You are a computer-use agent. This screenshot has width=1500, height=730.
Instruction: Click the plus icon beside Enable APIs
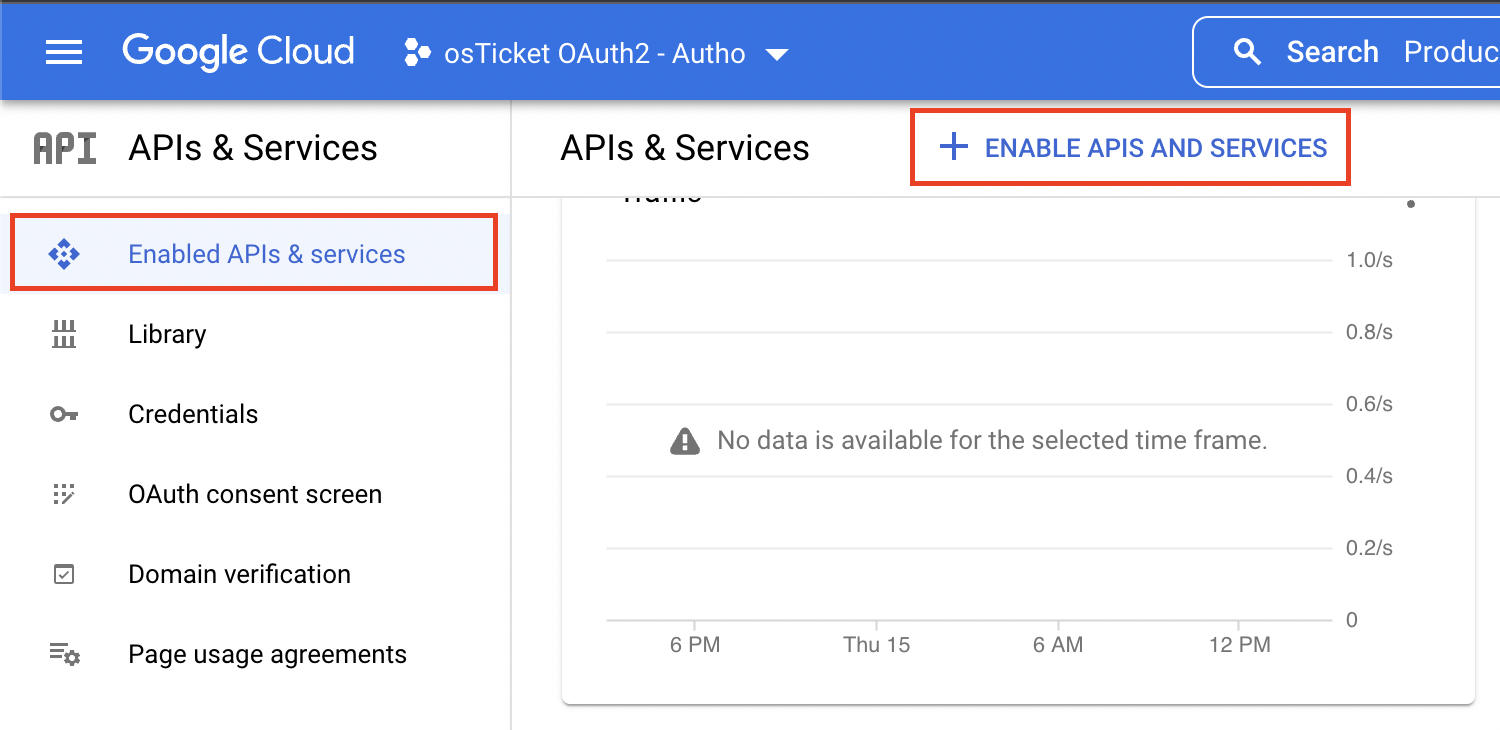954,148
